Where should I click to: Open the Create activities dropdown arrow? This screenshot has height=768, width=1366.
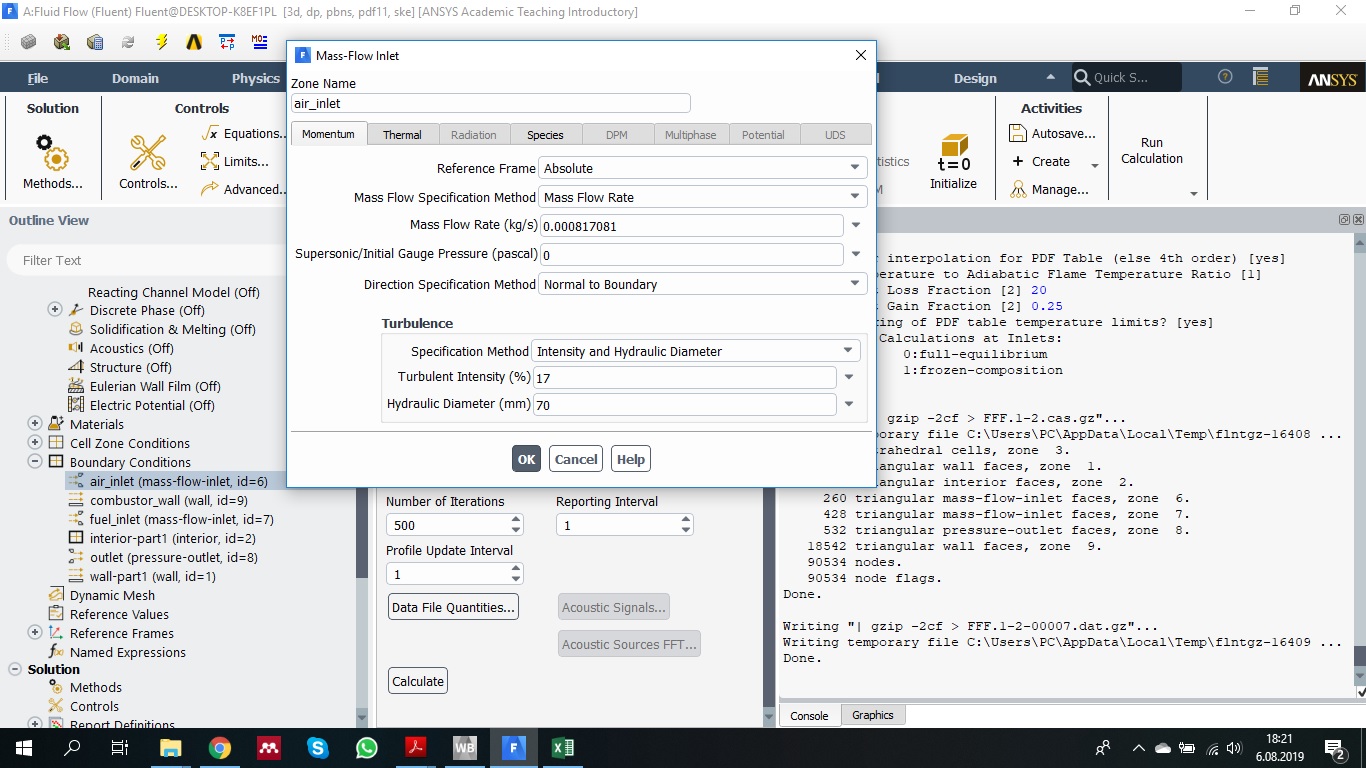click(x=1095, y=163)
